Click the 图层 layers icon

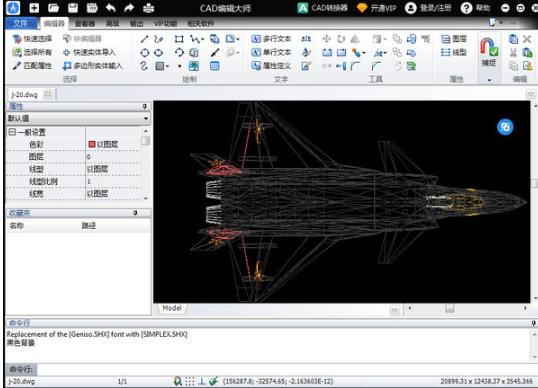pos(454,39)
